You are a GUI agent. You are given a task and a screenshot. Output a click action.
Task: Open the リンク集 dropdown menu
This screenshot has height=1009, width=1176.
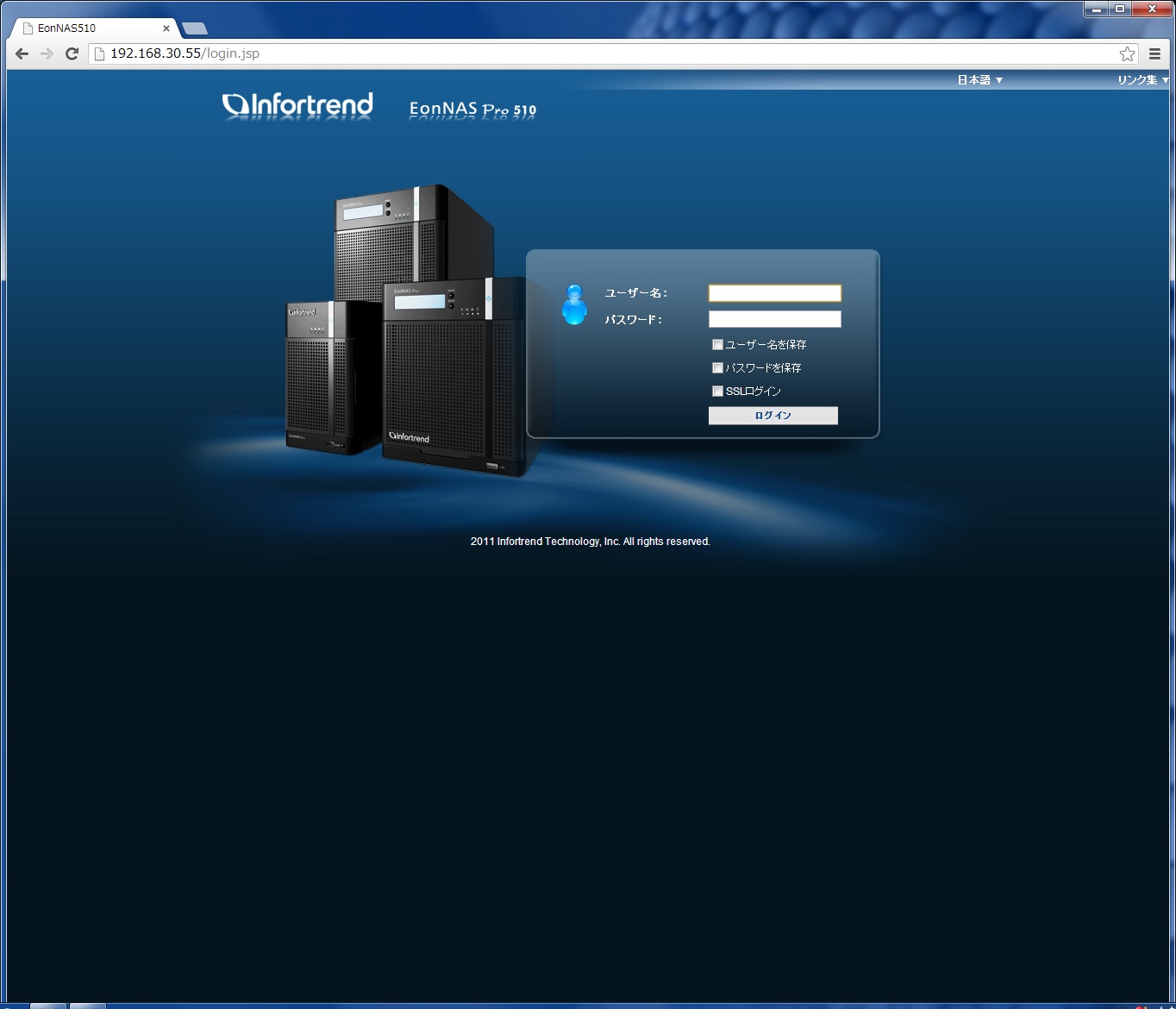click(1142, 80)
